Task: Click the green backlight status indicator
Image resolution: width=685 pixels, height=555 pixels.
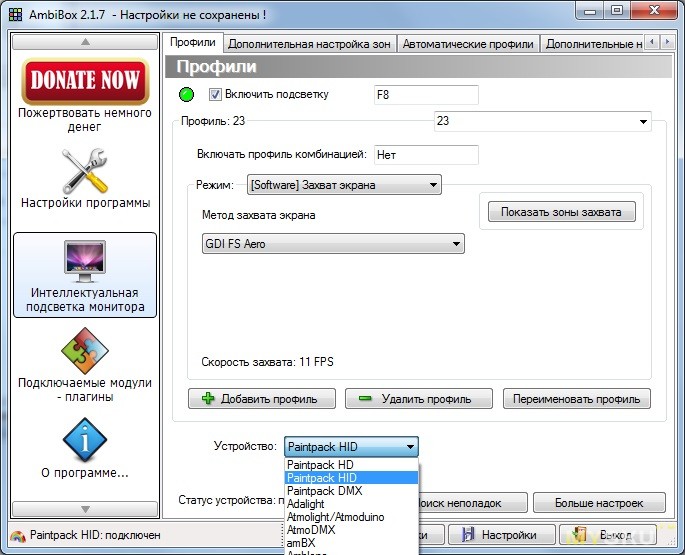Action: tap(187, 94)
